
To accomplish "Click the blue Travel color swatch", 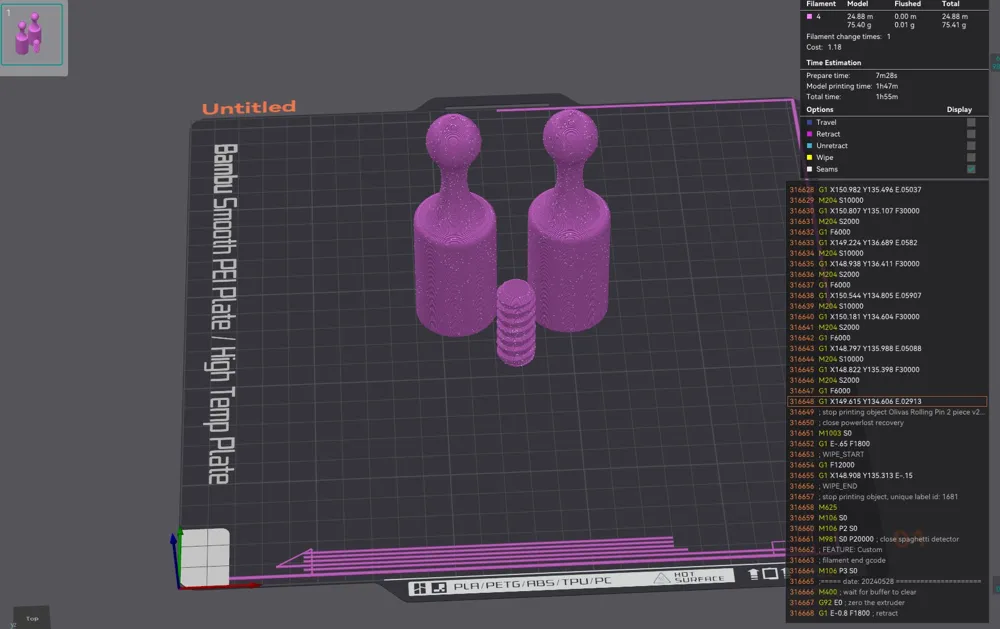I will pos(809,122).
